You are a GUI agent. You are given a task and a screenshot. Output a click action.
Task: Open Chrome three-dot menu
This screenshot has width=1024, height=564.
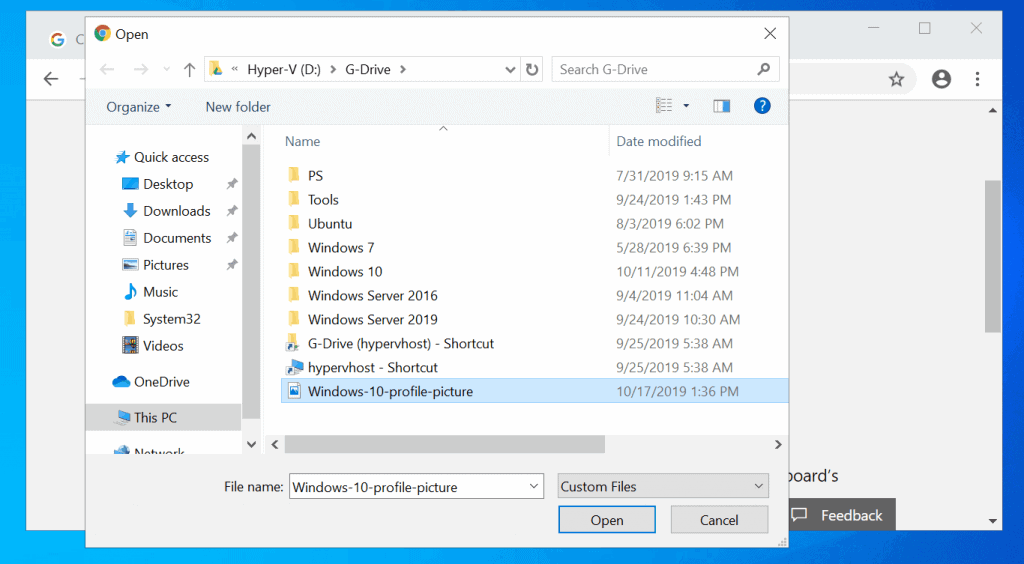(977, 80)
